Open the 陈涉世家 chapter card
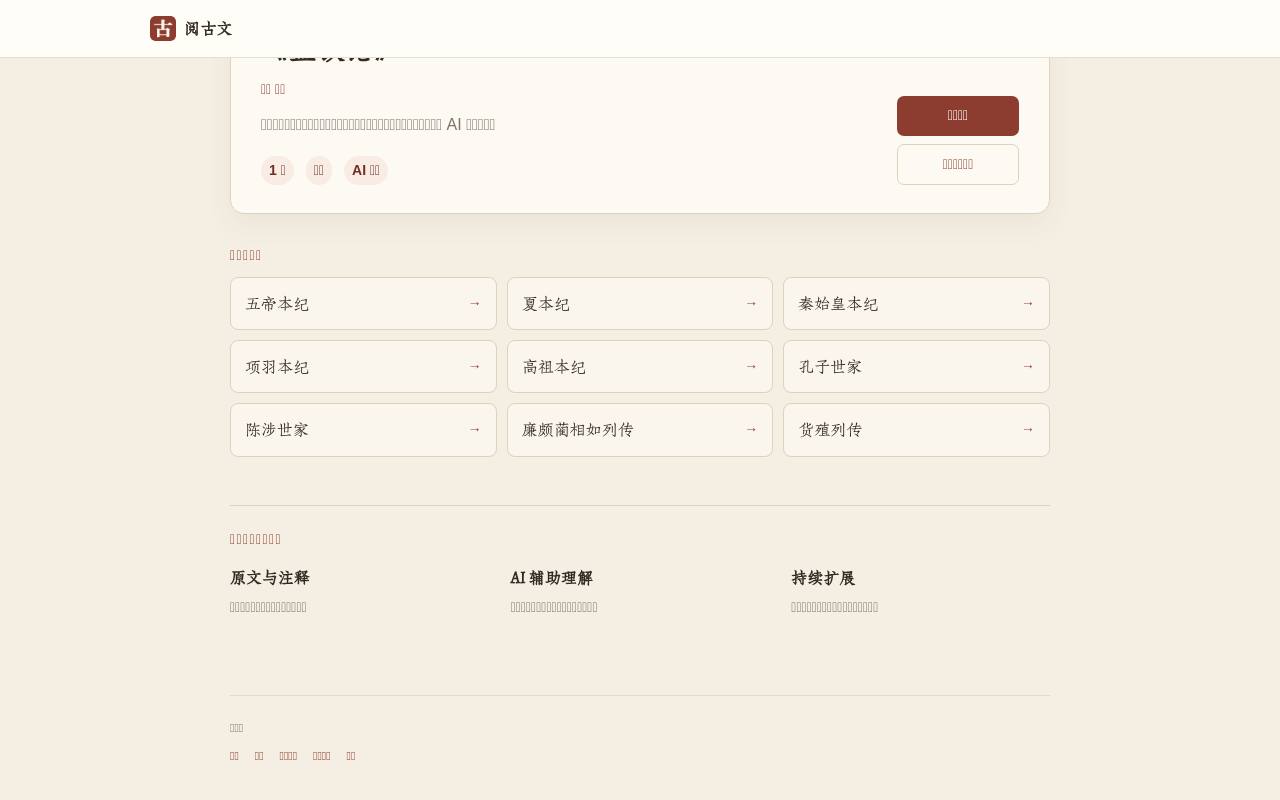The height and width of the screenshot is (800, 1280). 363,430
